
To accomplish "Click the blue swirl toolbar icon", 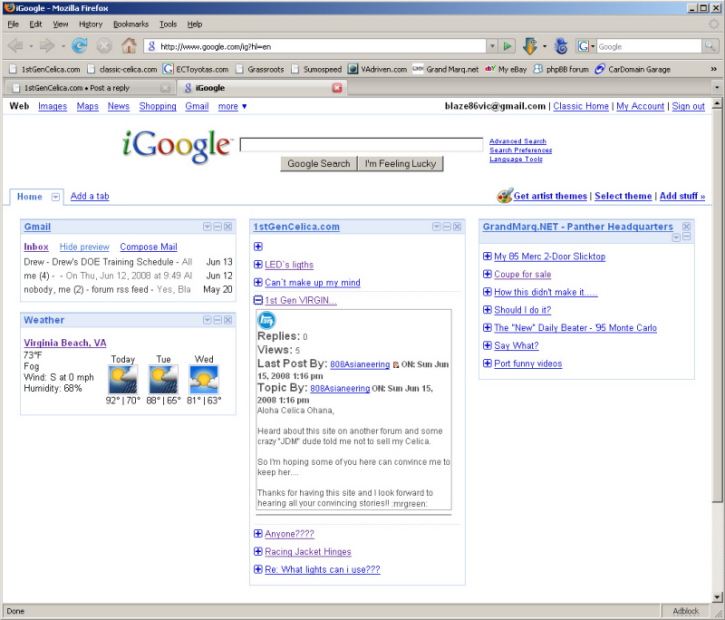I will click(561, 46).
